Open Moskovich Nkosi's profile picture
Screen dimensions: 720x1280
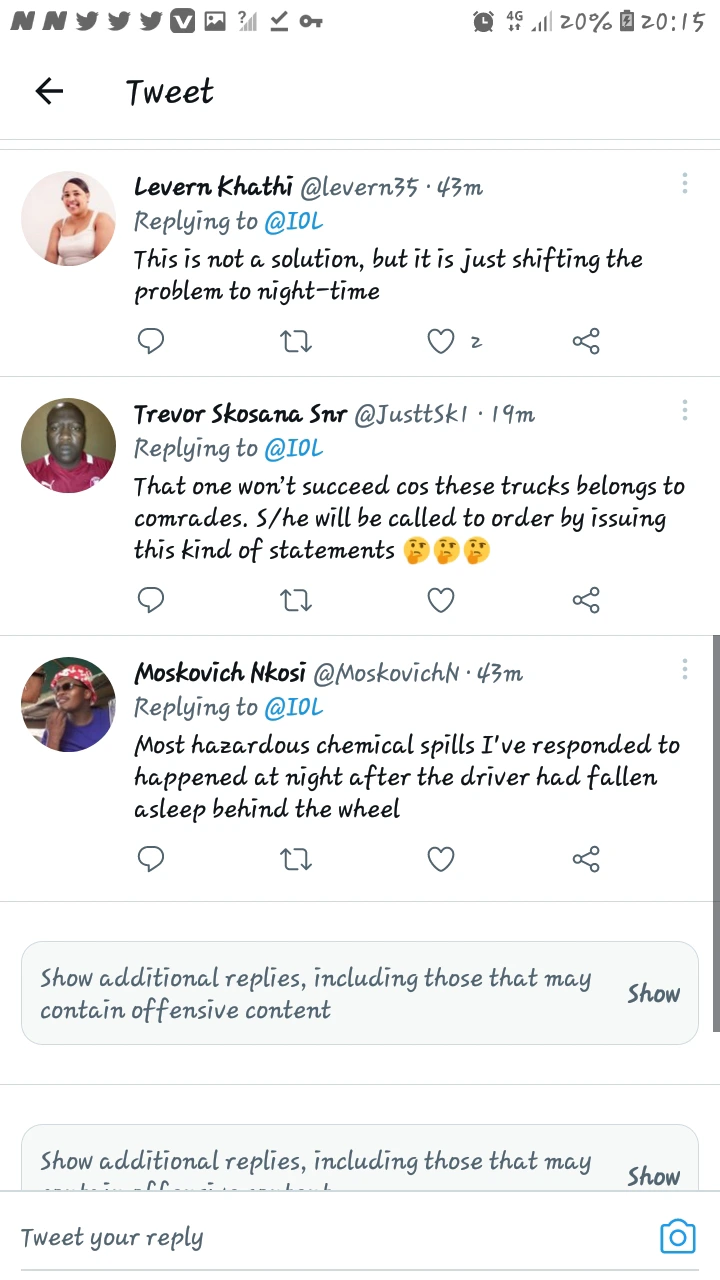click(68, 704)
